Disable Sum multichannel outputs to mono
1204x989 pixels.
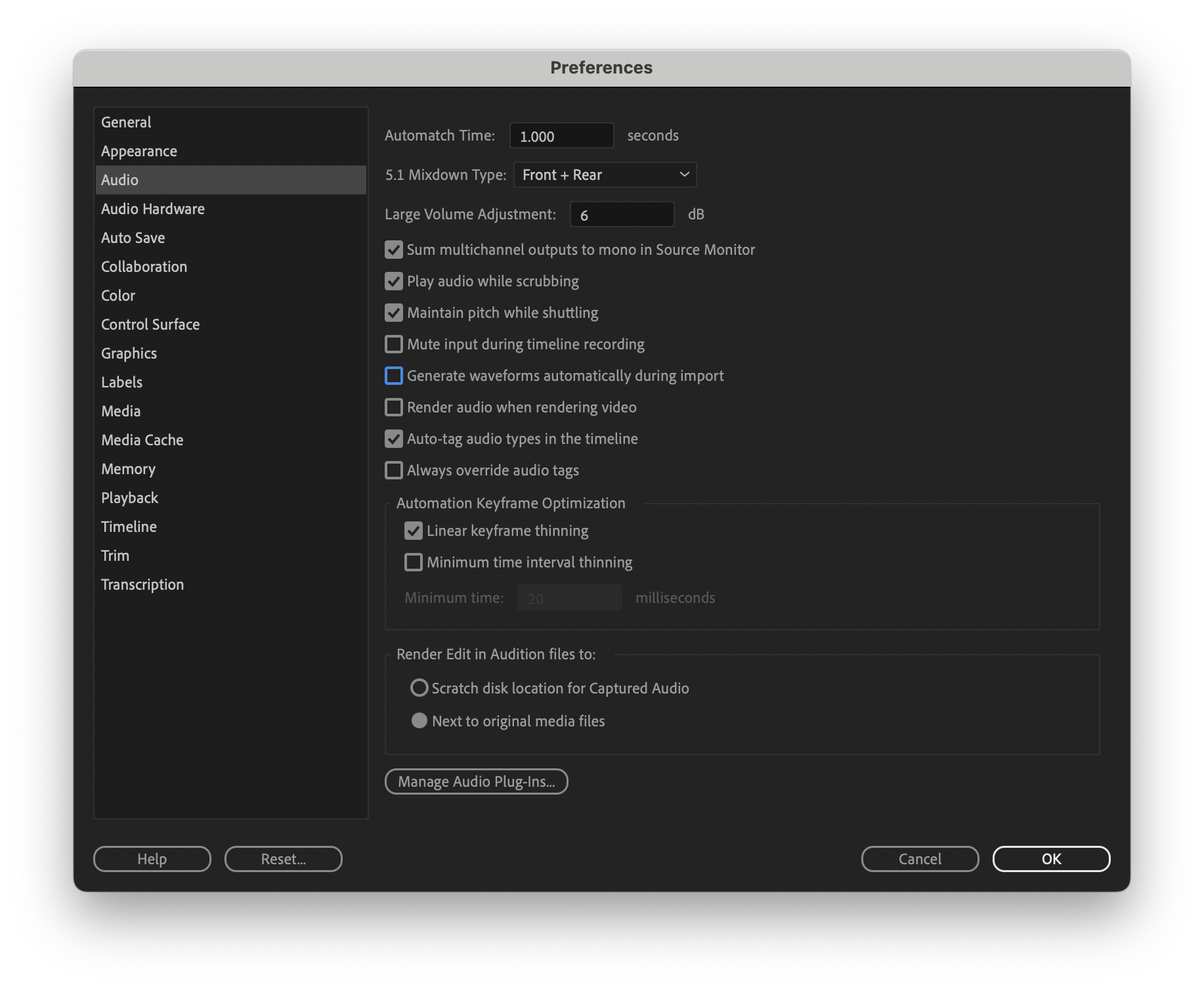pyautogui.click(x=394, y=250)
